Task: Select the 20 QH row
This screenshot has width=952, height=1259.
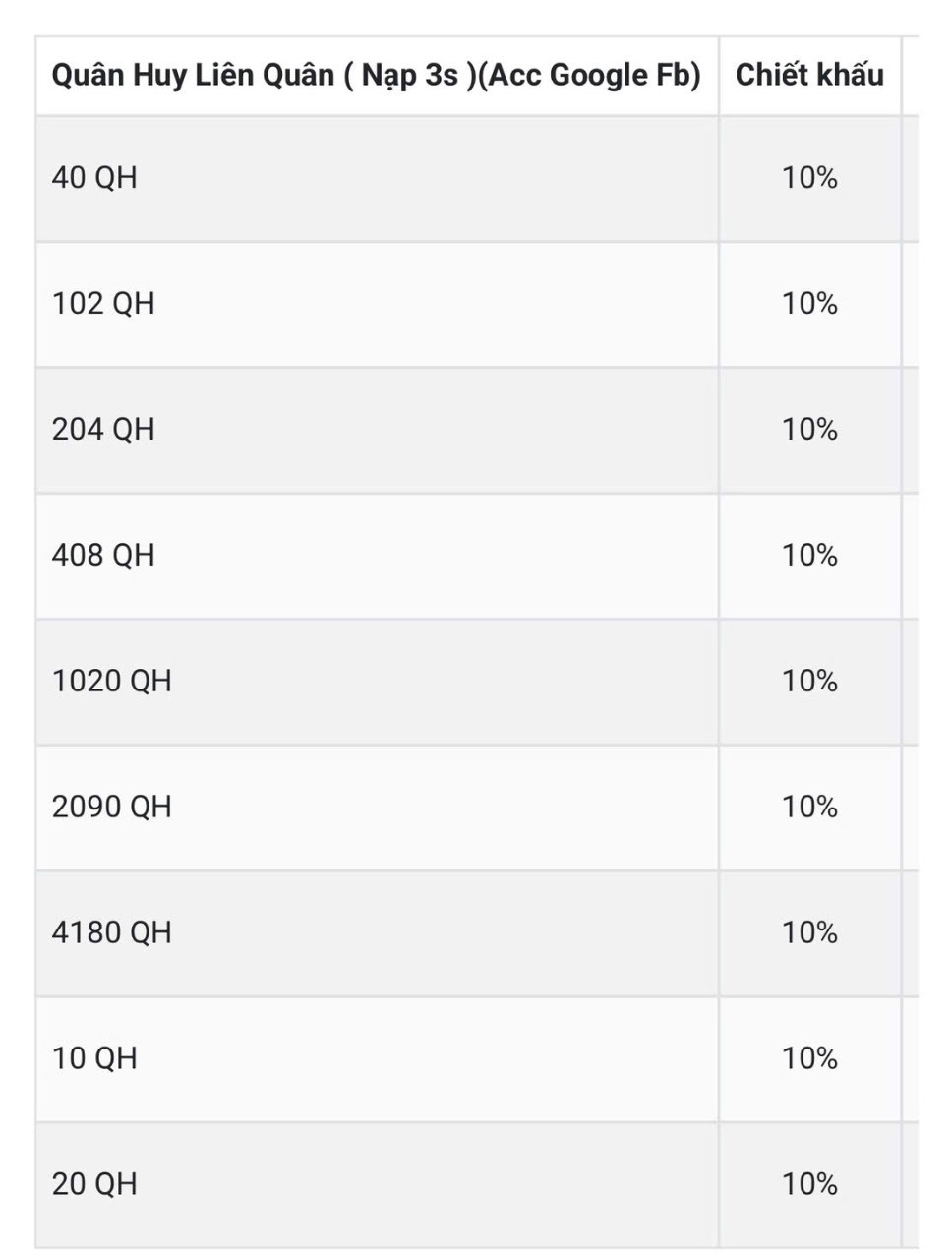Action: (x=476, y=1185)
